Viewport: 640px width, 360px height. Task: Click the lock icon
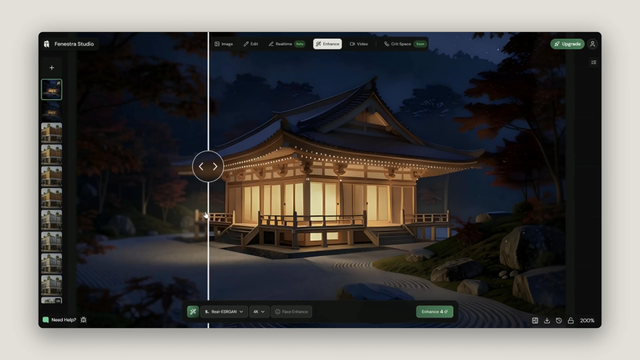coord(571,320)
